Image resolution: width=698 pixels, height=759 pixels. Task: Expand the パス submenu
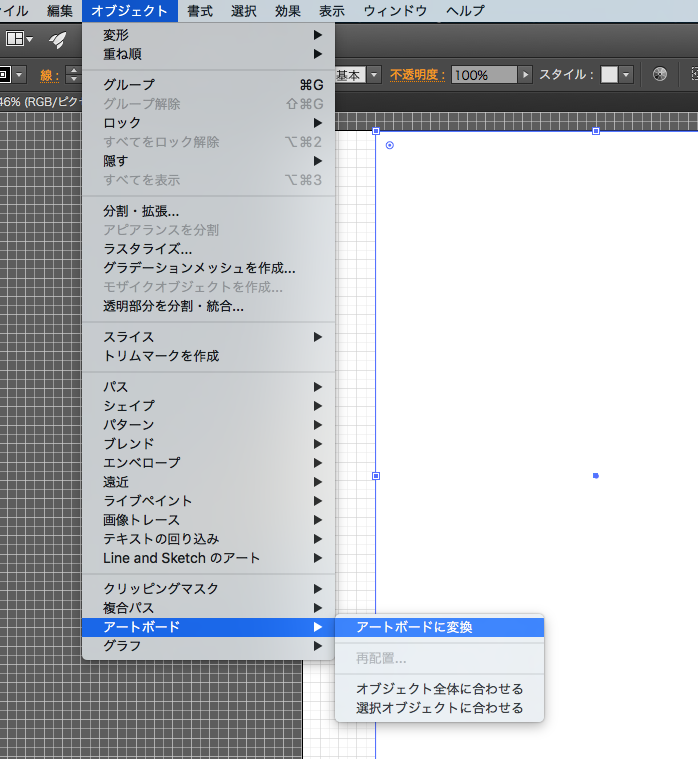[209, 387]
